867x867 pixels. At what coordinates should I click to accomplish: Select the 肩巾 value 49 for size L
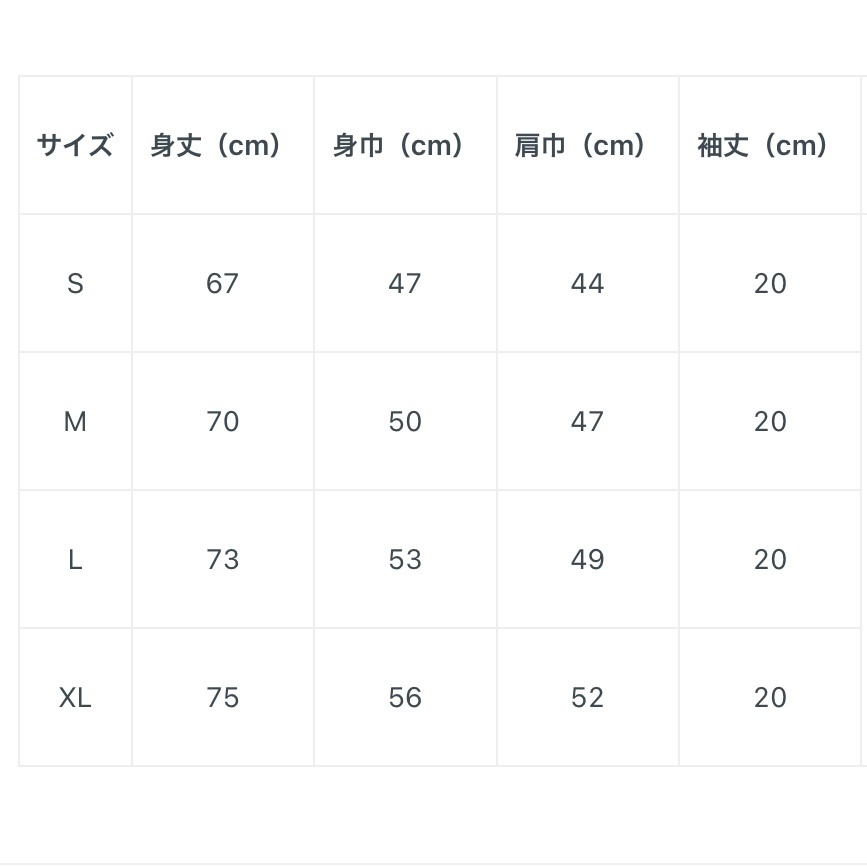click(x=587, y=560)
